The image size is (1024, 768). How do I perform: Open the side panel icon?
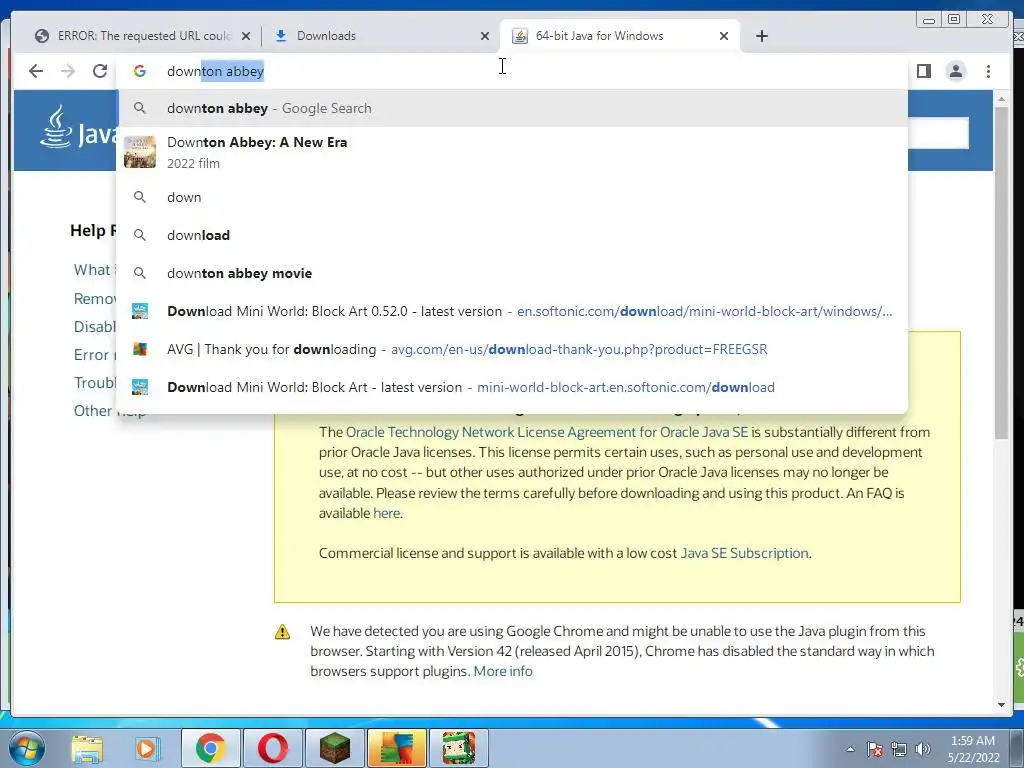(x=924, y=71)
